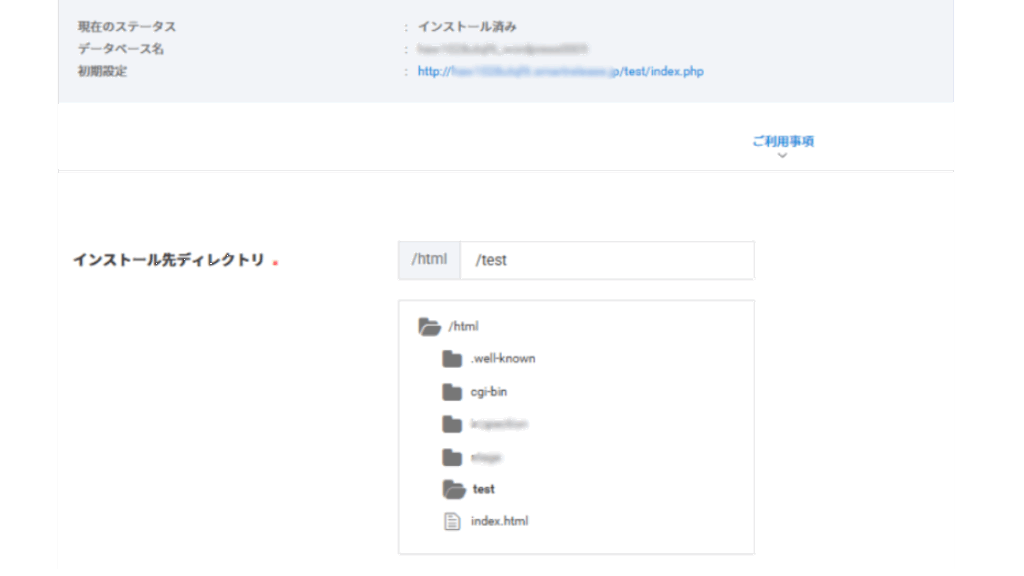Click the index.html file document icon

point(452,521)
